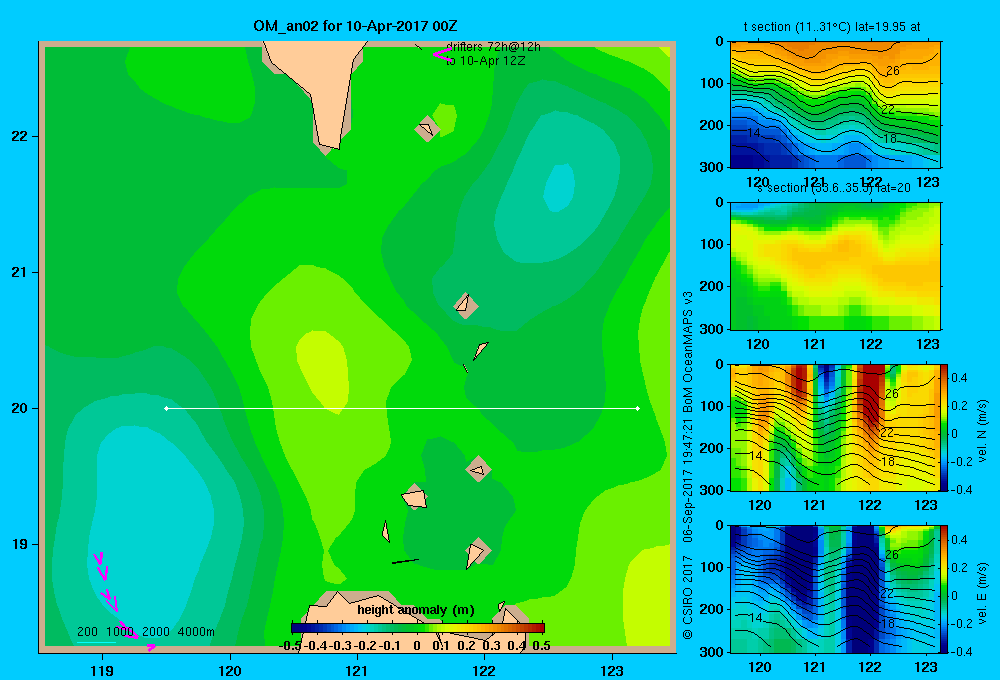Click the "drifters 72h@12h" label

click(493, 47)
